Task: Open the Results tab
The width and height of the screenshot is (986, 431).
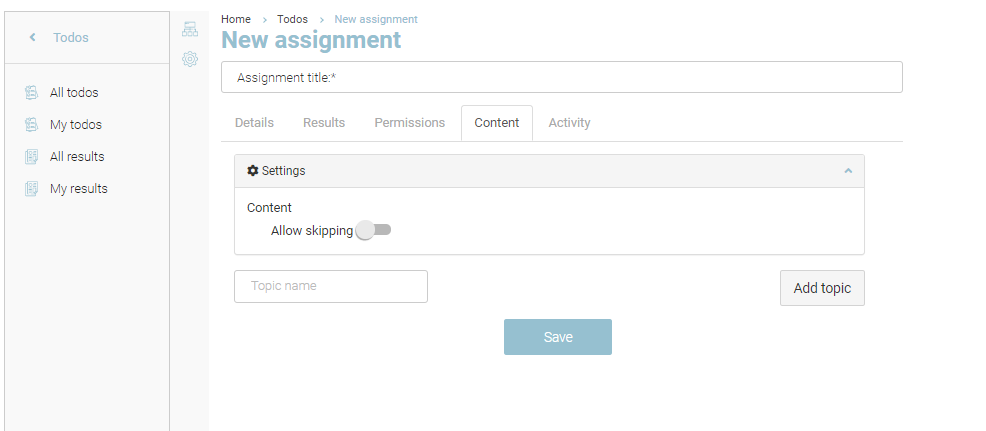Action: point(324,123)
